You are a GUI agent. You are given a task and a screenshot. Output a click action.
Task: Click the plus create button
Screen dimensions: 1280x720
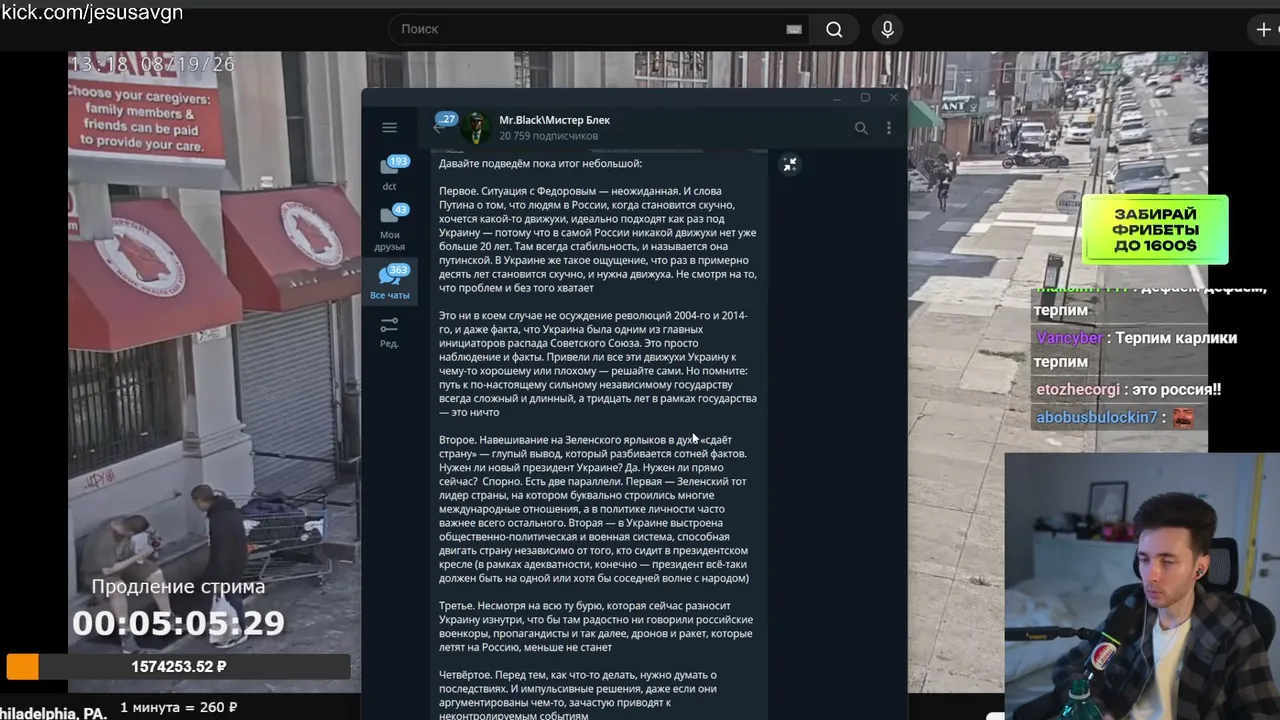(x=1264, y=29)
